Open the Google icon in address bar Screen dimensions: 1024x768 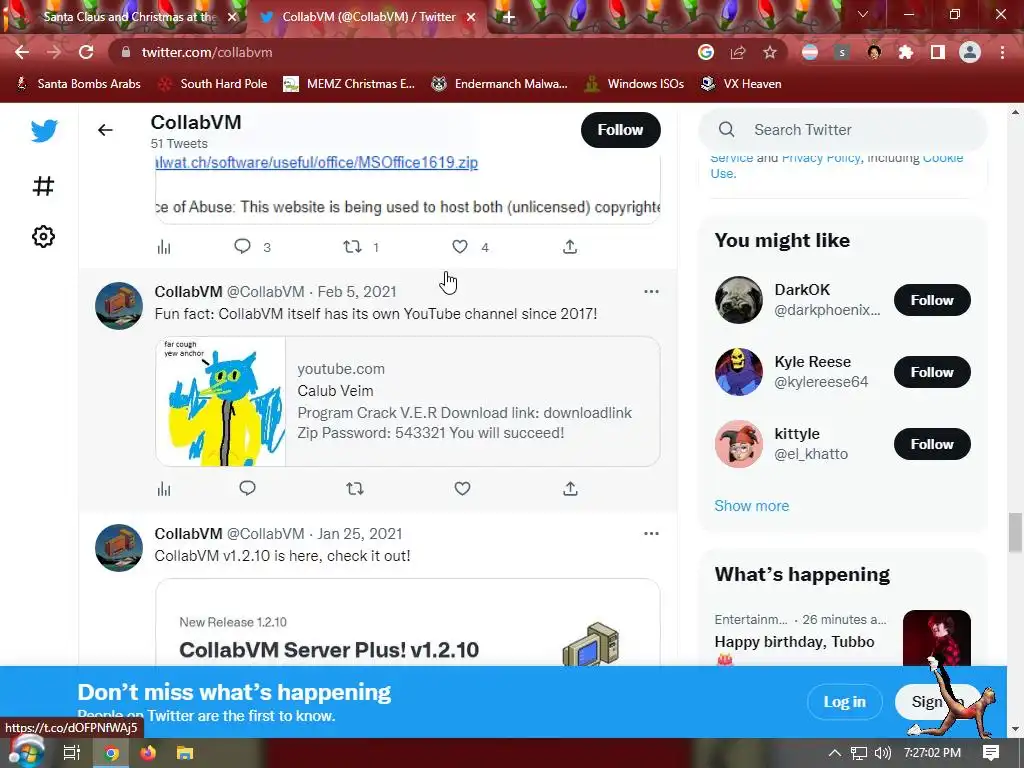coord(706,52)
